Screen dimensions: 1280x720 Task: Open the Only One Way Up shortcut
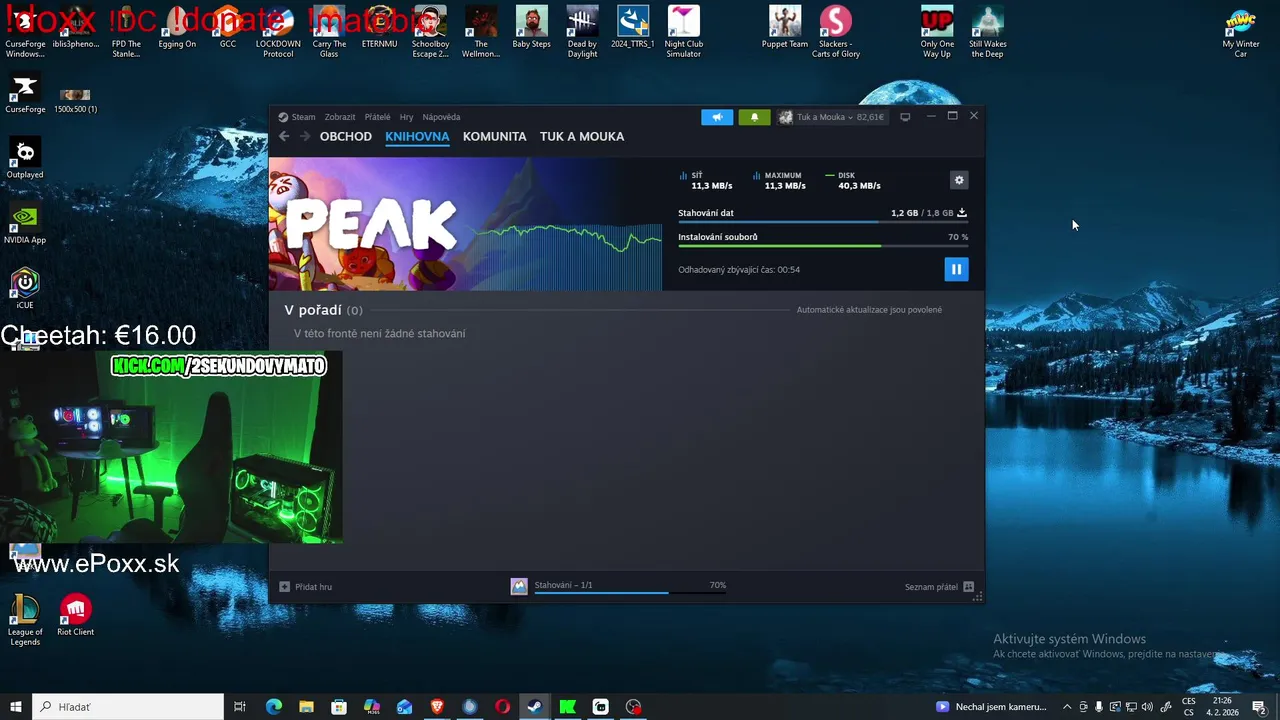(x=937, y=32)
